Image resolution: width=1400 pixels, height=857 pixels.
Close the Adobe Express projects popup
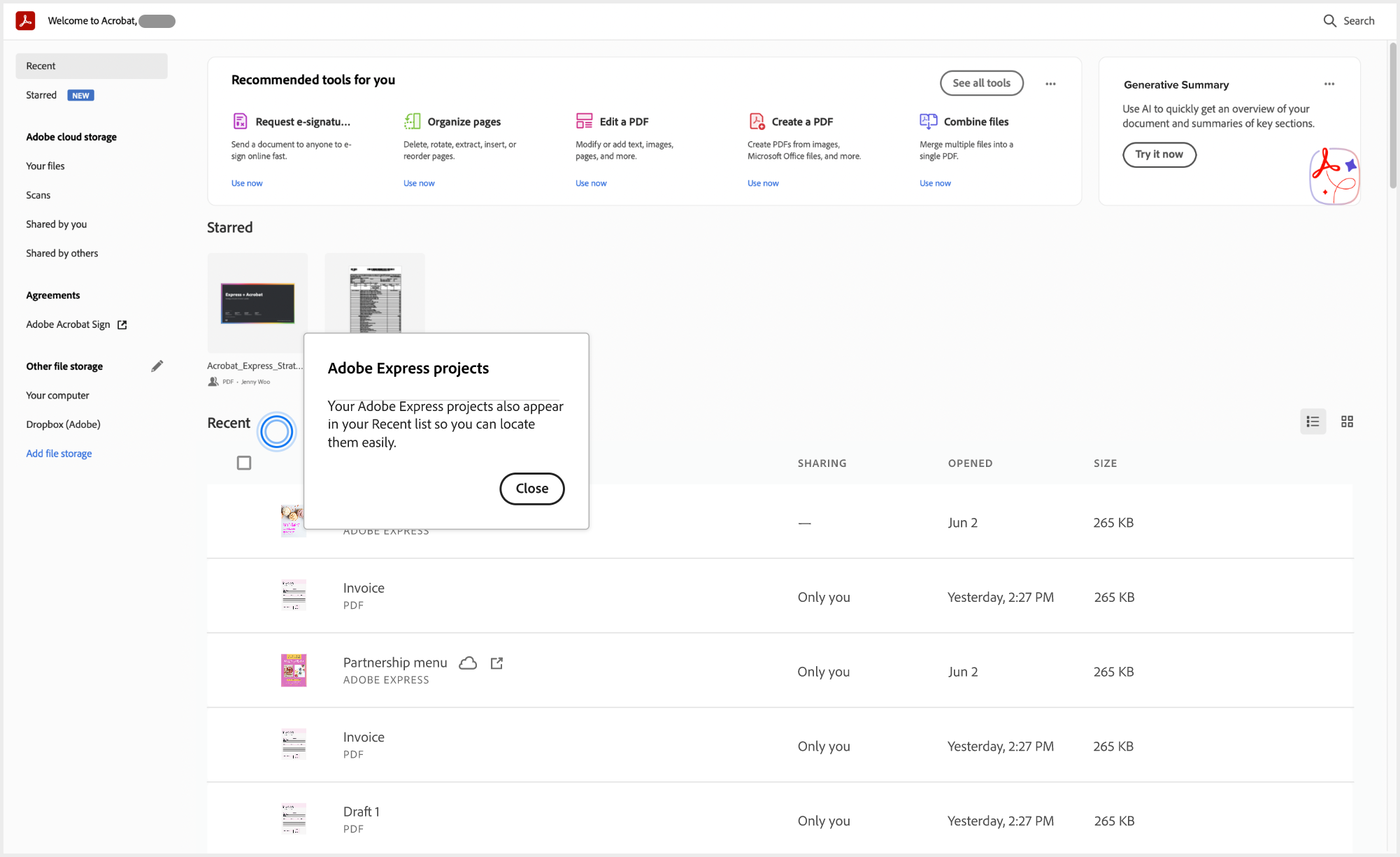pos(531,489)
